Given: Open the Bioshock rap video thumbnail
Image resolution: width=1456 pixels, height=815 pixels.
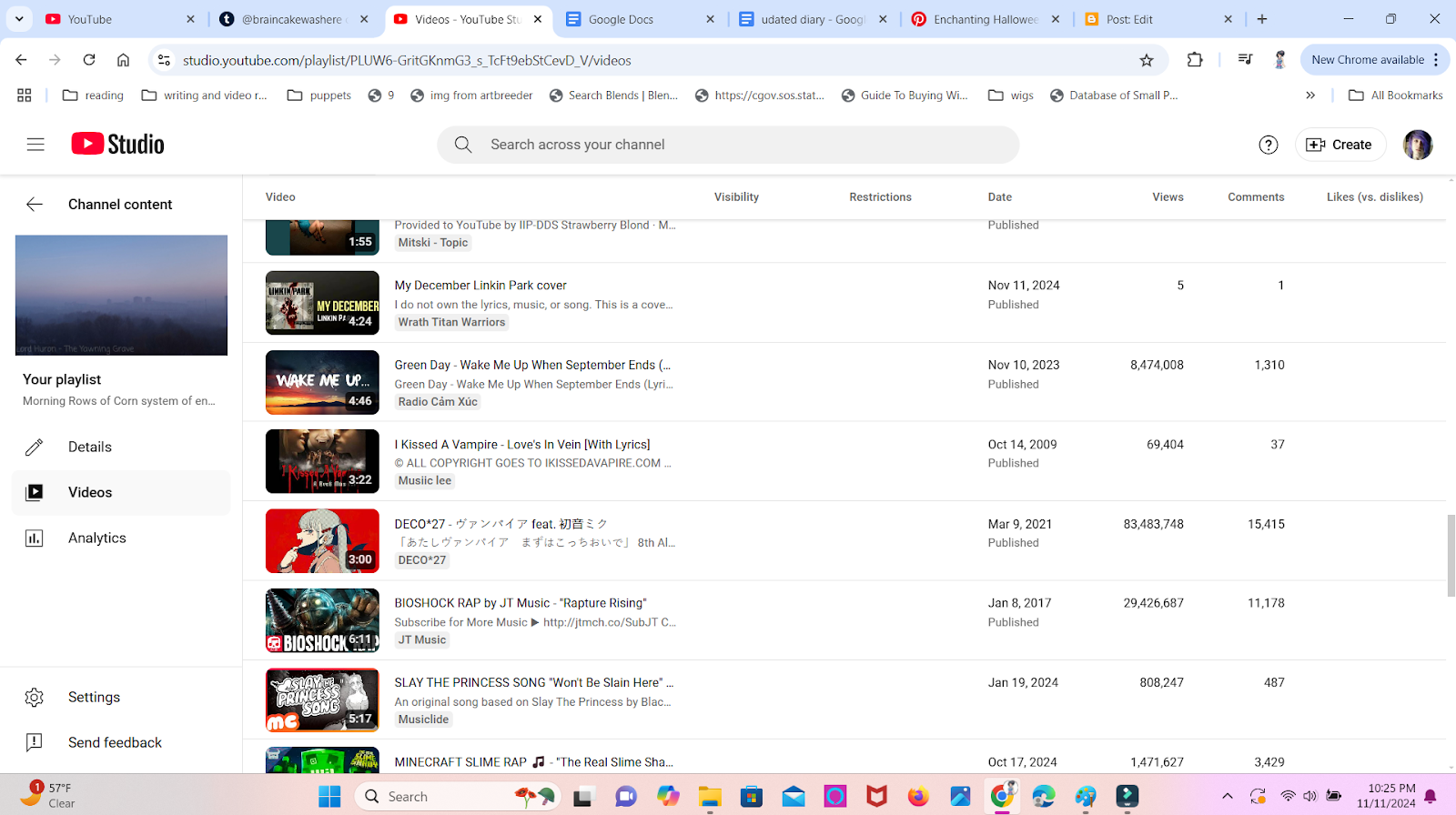Looking at the screenshot, I should coord(322,620).
